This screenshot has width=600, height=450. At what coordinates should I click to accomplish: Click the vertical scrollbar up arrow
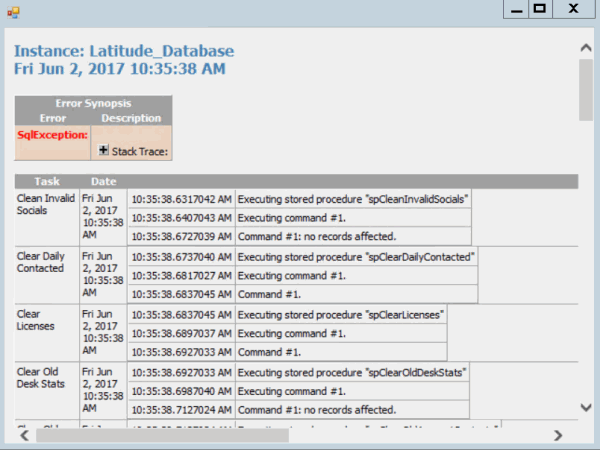[586, 48]
